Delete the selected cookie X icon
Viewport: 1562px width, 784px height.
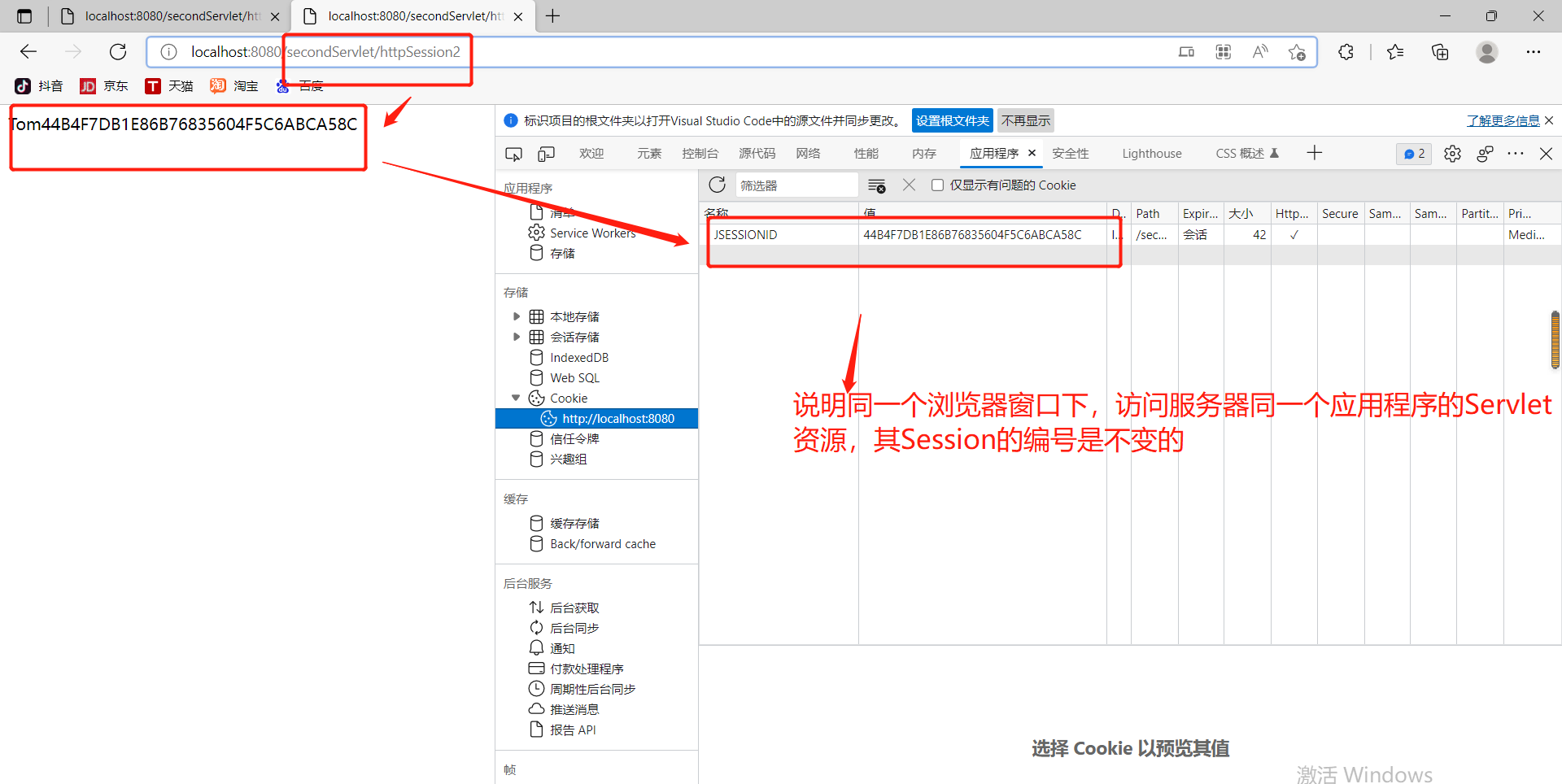point(909,185)
